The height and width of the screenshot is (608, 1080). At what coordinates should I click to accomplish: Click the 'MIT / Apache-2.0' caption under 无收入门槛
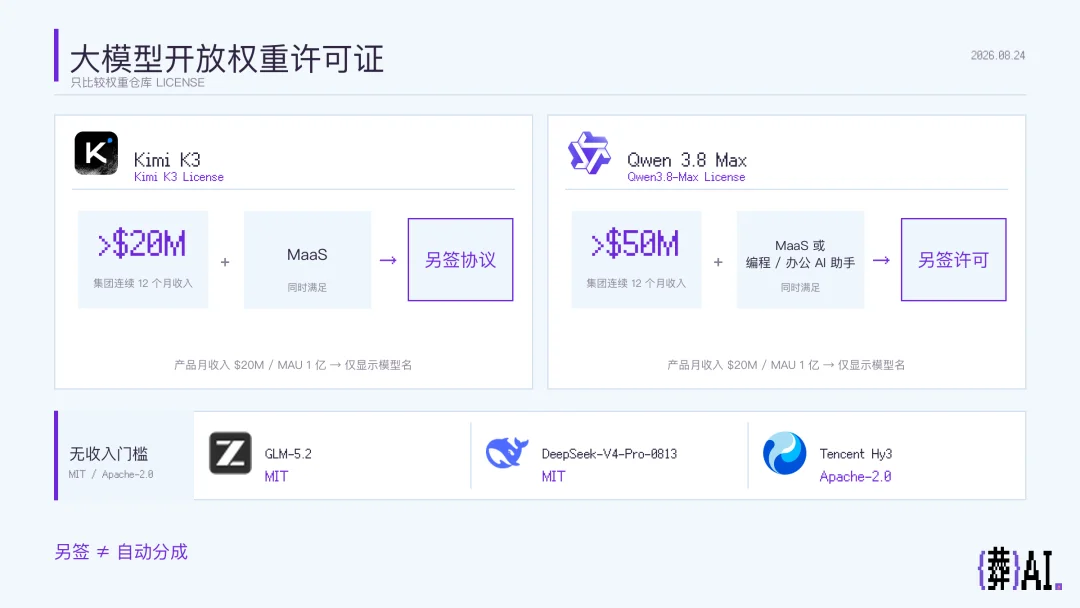pos(111,474)
